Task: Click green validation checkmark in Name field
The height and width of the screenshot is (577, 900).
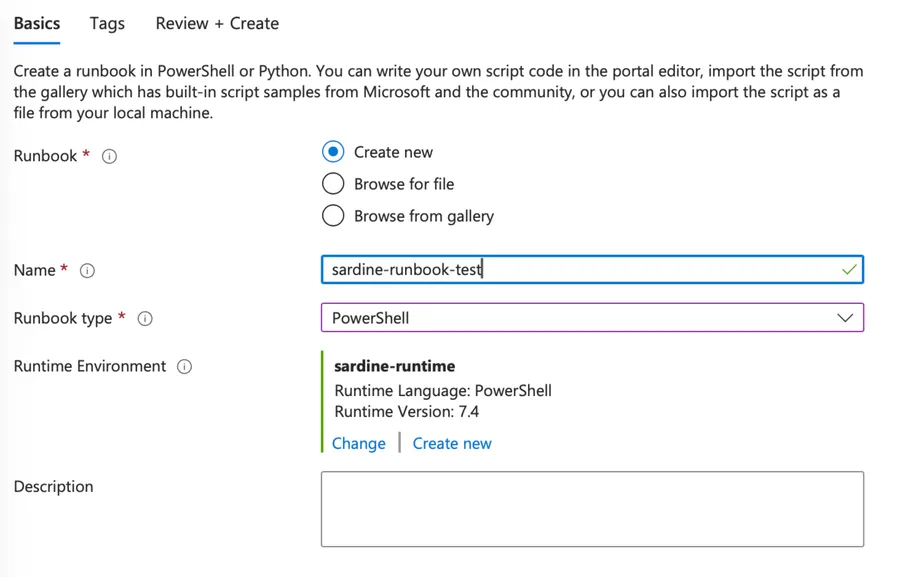Action: [849, 270]
